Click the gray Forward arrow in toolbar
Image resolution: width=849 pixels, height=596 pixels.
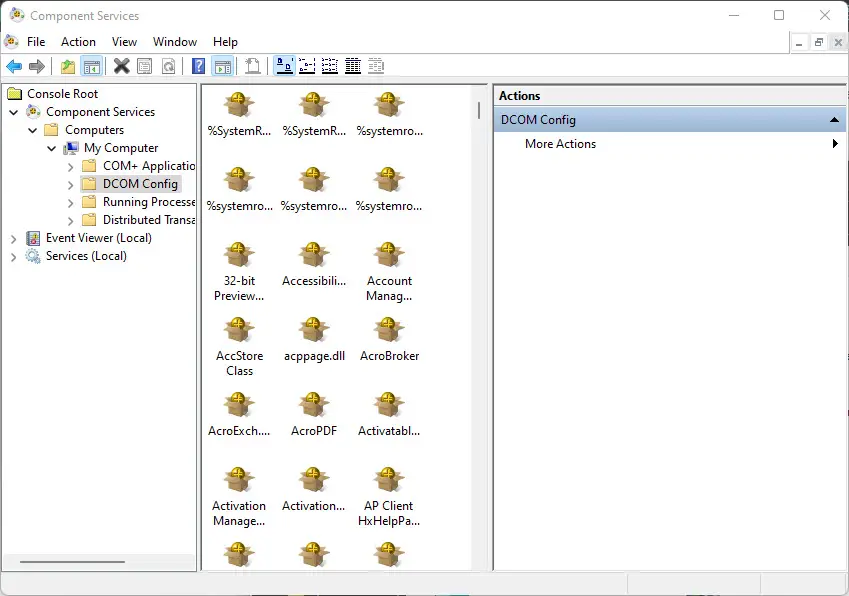click(36, 67)
